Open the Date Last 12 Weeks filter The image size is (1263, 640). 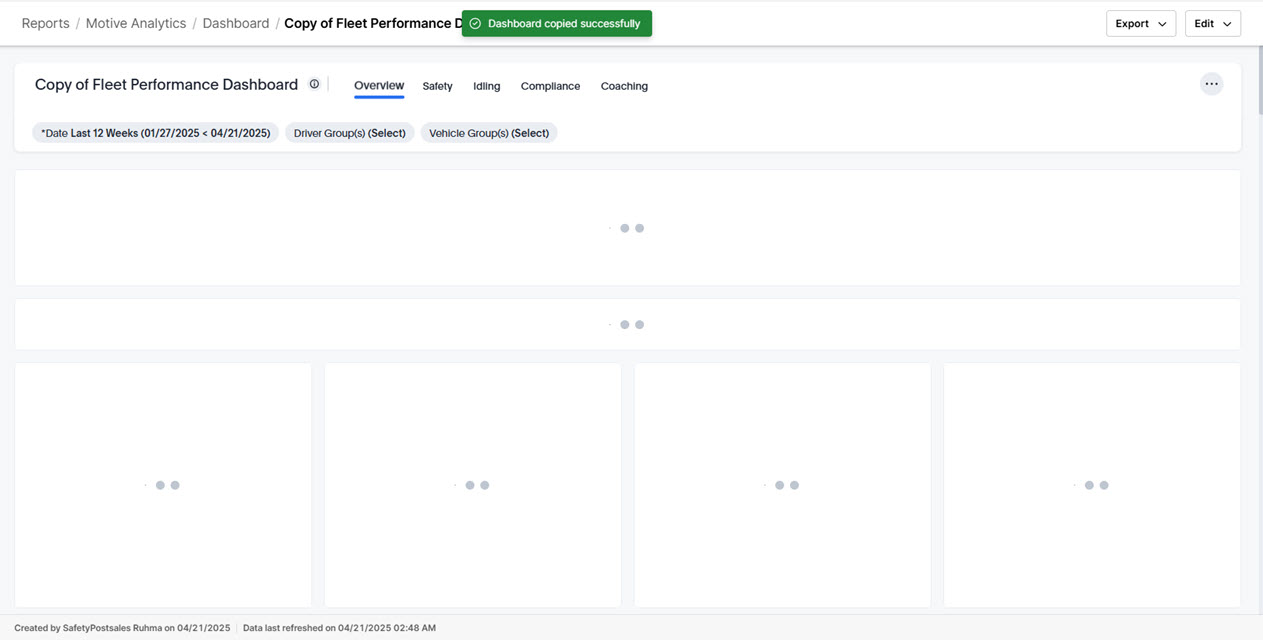(155, 132)
